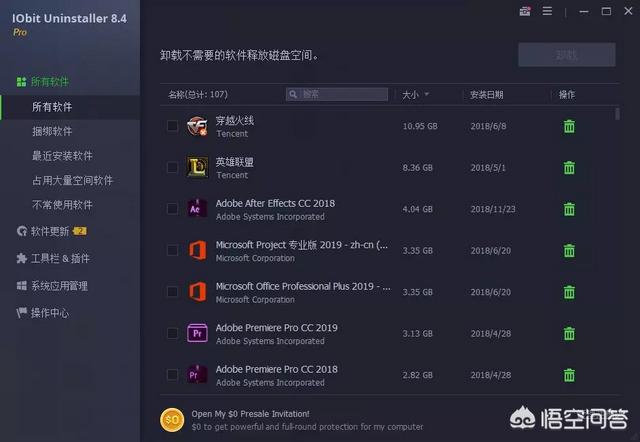640x442 pixels.
Task: Click the 名称(总计: 107) column header
Action: (x=198, y=95)
